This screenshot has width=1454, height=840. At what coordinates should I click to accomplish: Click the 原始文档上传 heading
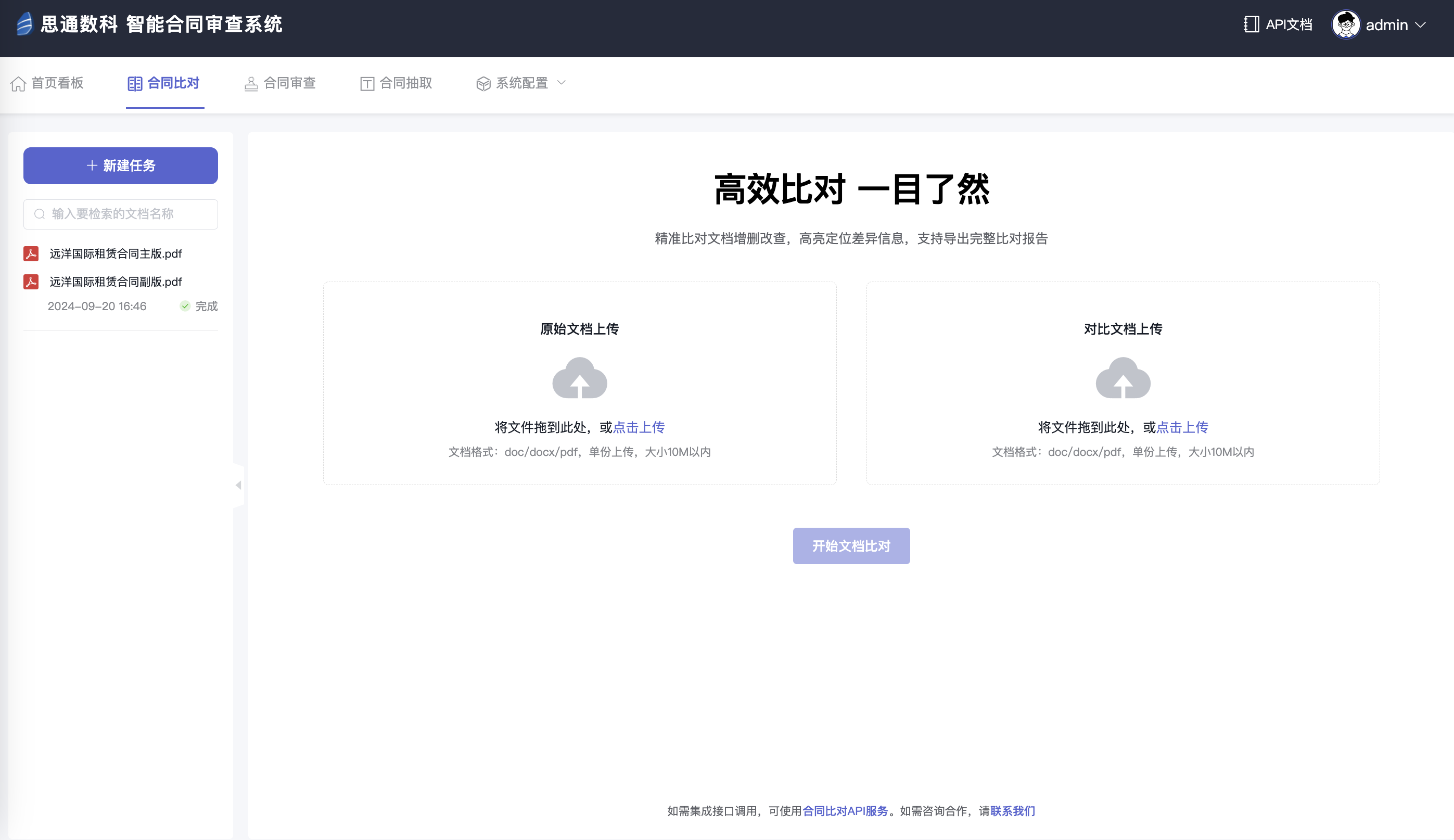(580, 329)
